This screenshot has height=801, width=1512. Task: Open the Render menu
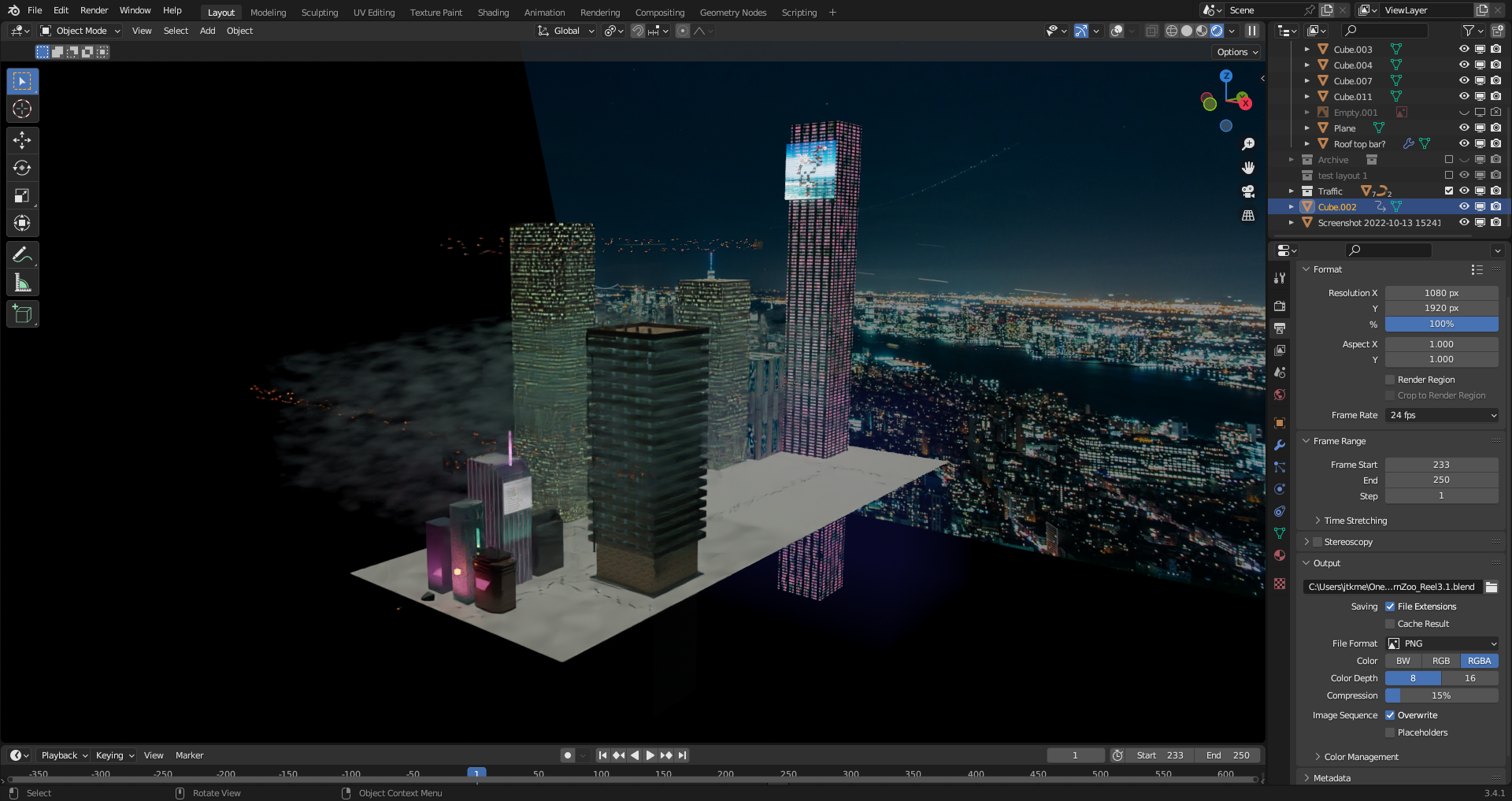click(x=94, y=10)
